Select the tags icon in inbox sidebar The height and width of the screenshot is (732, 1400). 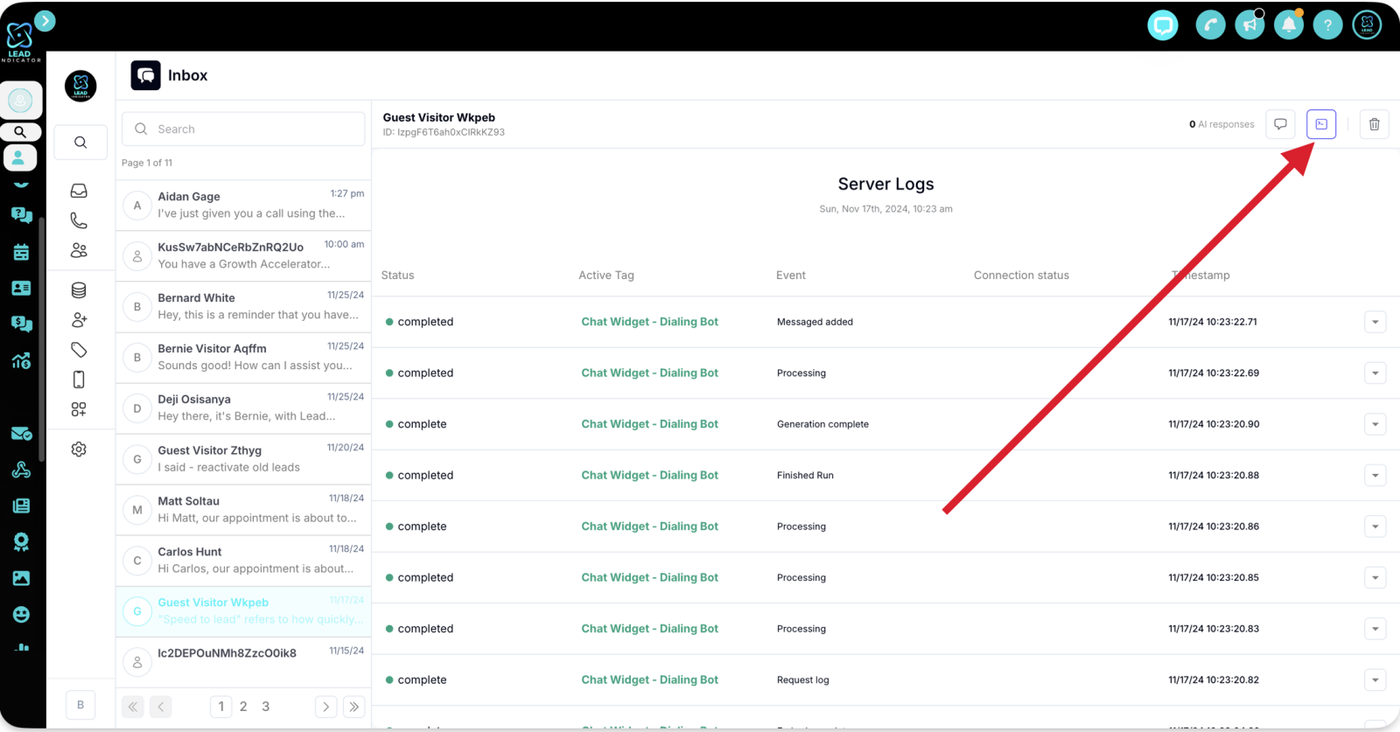[x=79, y=350]
